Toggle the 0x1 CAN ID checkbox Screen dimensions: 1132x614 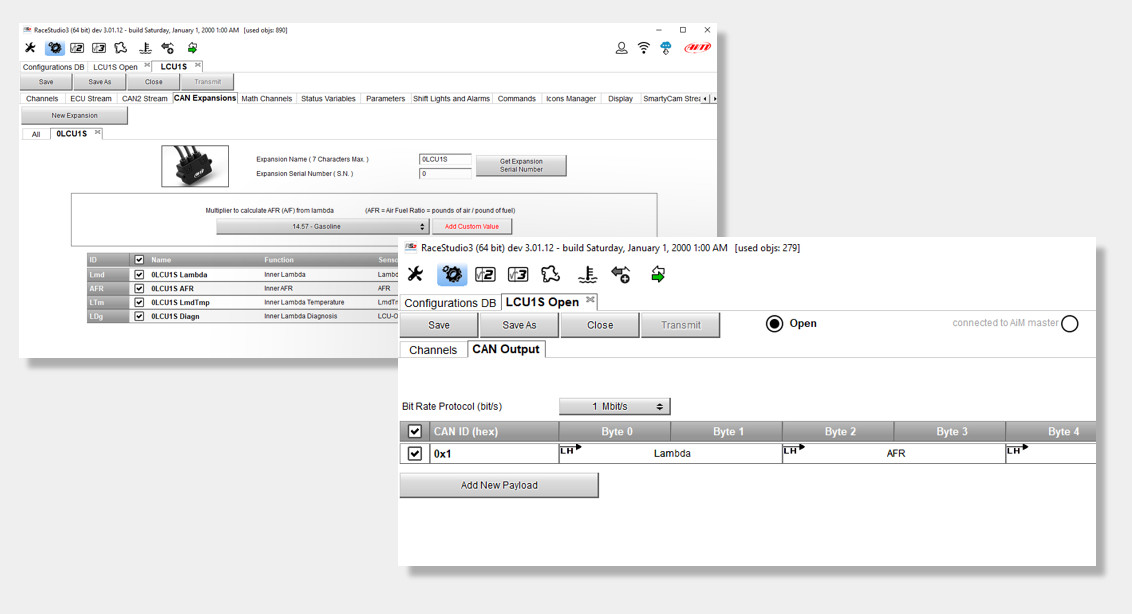coord(415,454)
